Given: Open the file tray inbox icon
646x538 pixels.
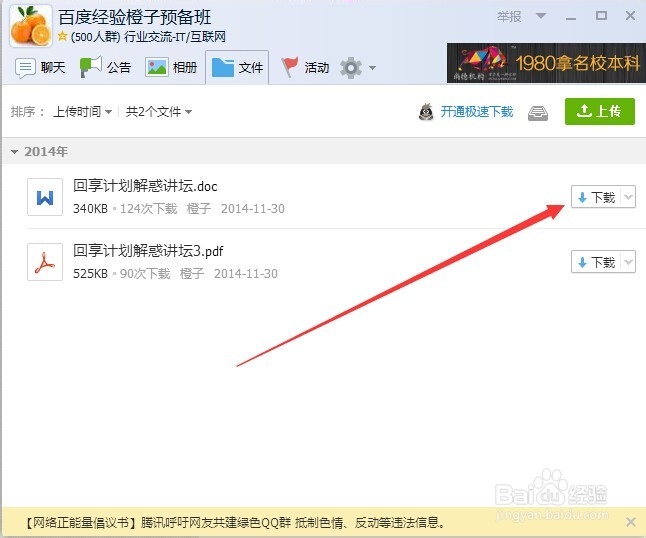Looking at the screenshot, I should coord(538,113).
